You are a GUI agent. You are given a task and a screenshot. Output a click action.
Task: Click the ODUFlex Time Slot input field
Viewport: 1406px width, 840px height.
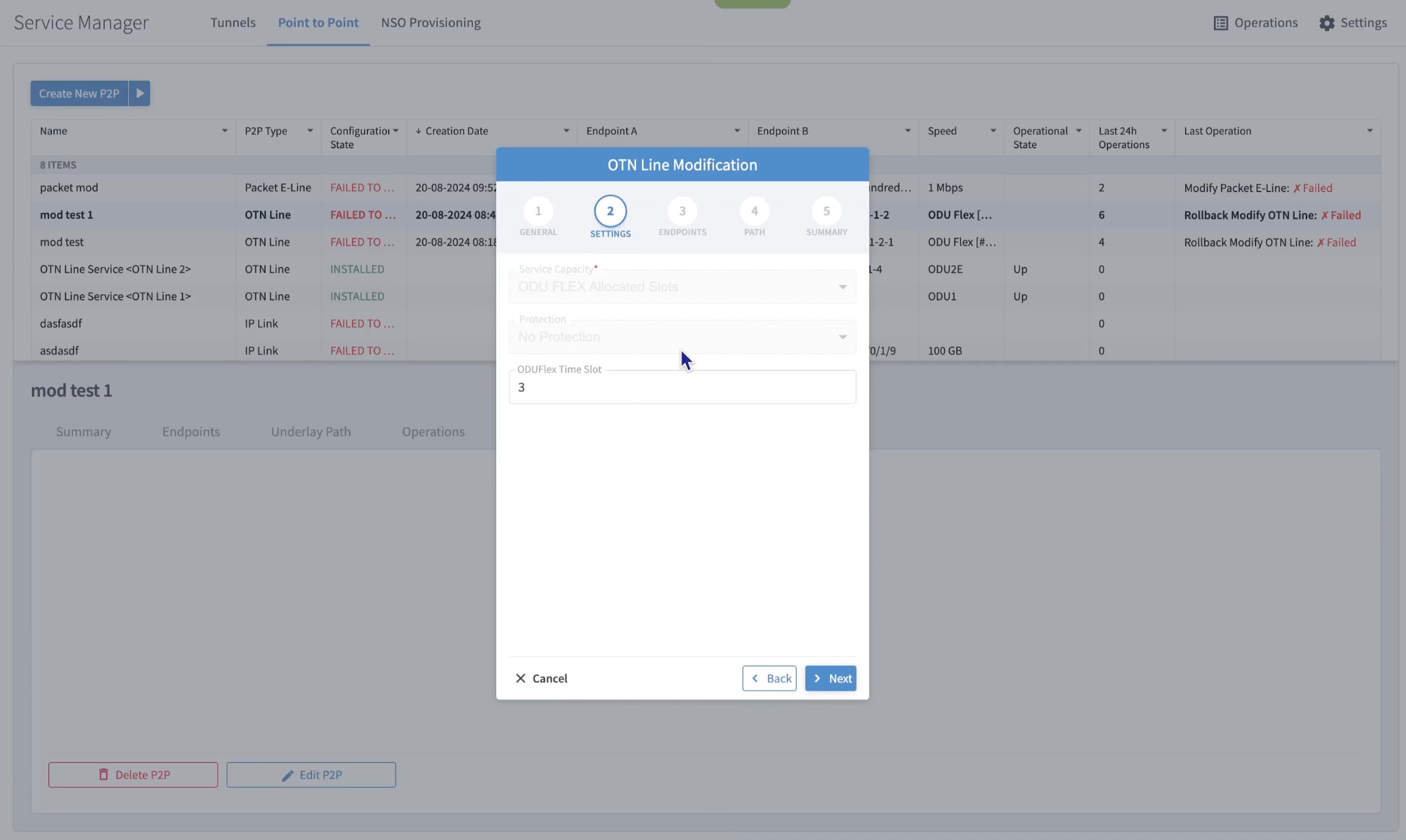click(x=682, y=387)
